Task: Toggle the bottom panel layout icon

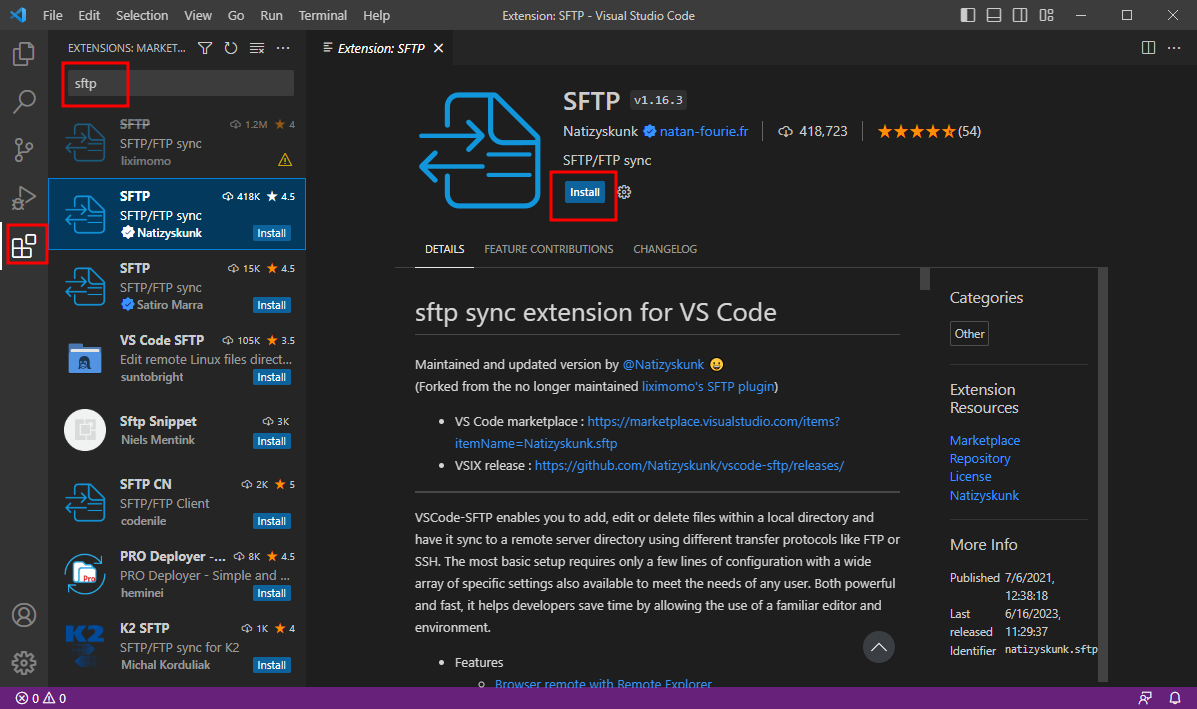Action: (993, 15)
